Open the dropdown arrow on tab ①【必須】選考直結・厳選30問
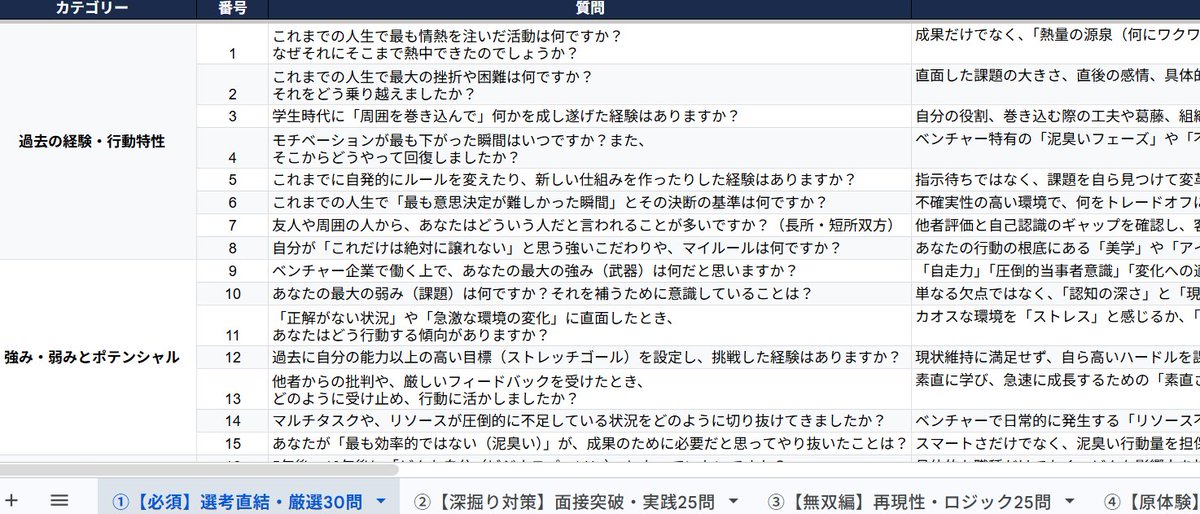1200x514 pixels. click(380, 501)
